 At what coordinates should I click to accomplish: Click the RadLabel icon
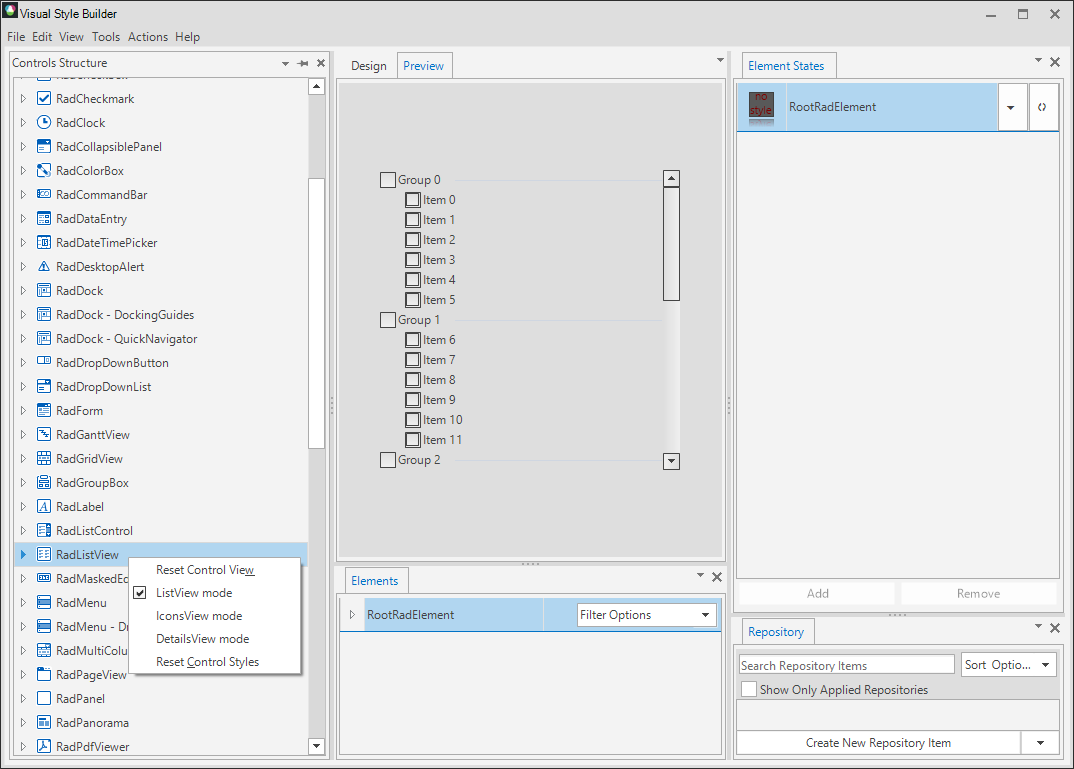[x=44, y=506]
